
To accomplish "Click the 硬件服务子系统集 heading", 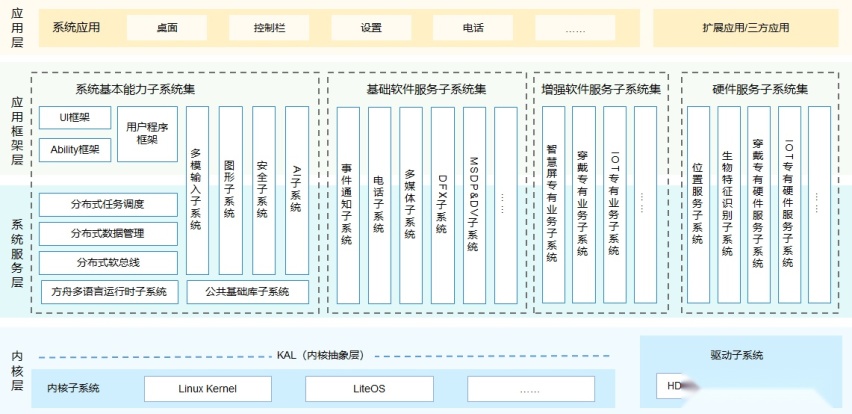I will (760, 89).
